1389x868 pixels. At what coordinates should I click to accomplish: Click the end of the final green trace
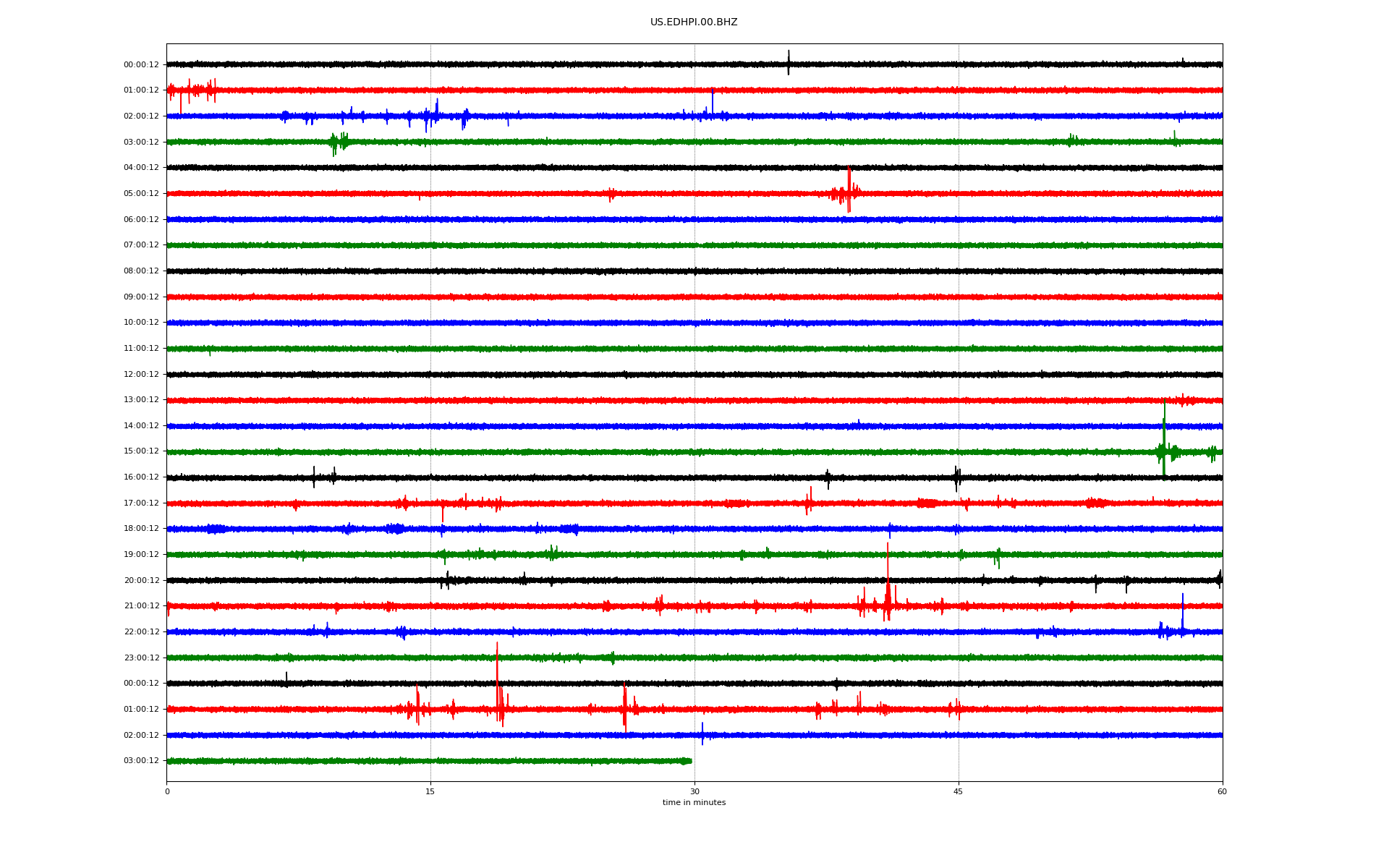690,761
